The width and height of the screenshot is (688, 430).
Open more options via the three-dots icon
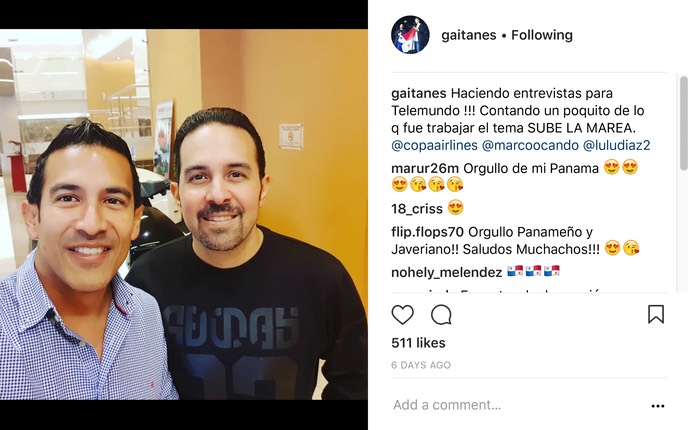pyautogui.click(x=658, y=406)
